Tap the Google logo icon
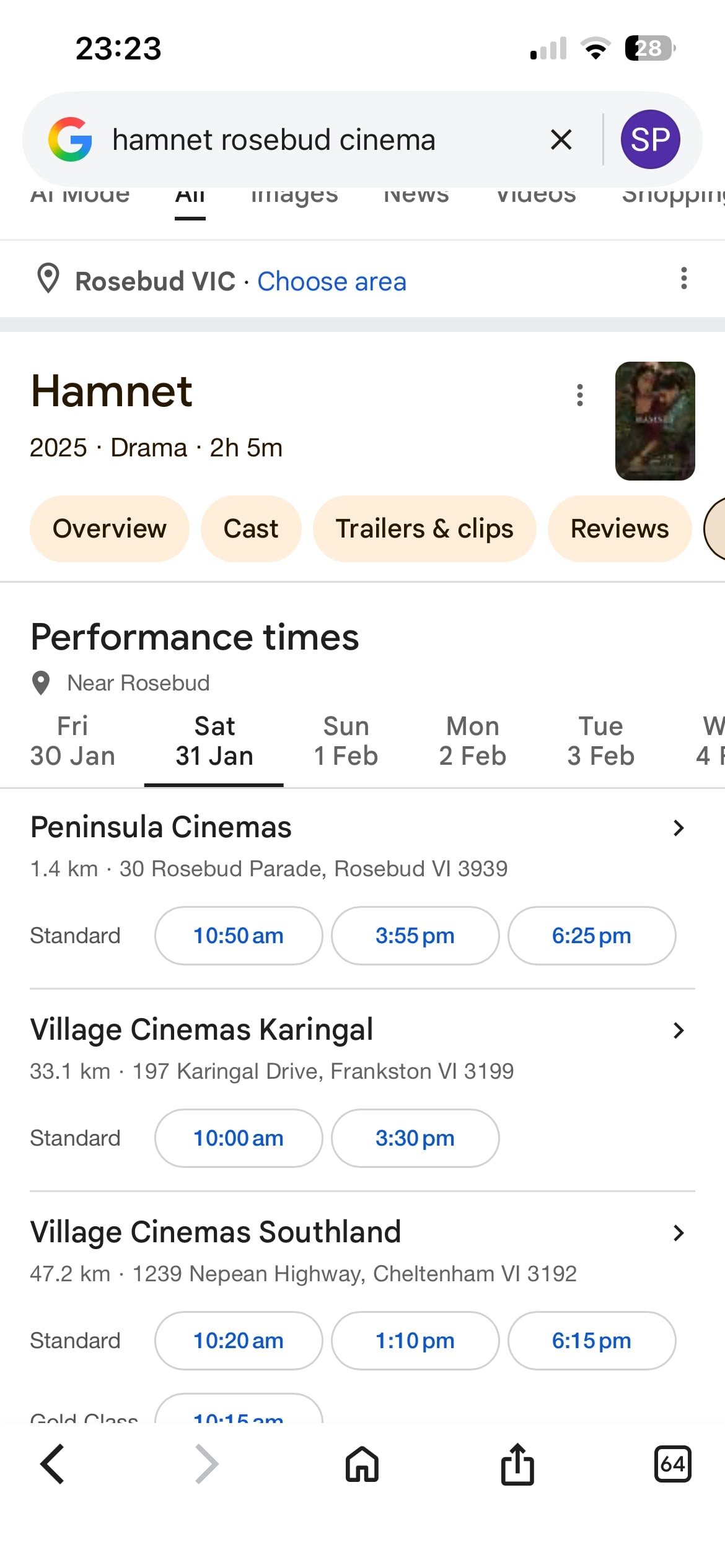This screenshot has height=1568, width=725. pos(70,139)
